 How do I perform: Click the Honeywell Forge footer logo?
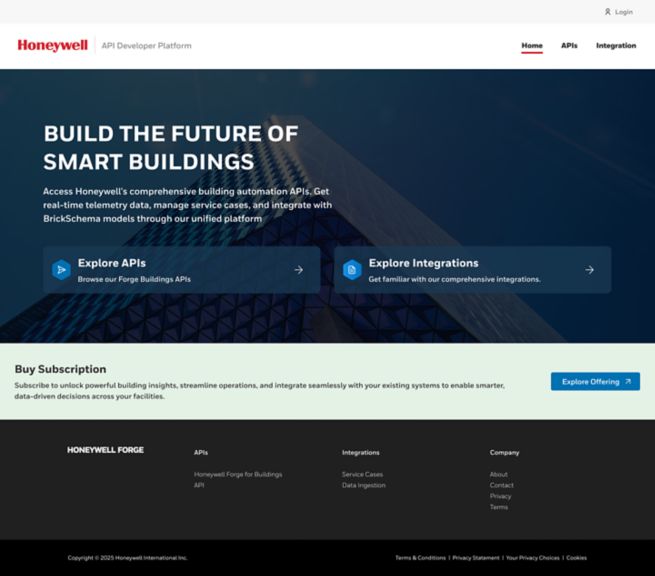[x=105, y=450]
